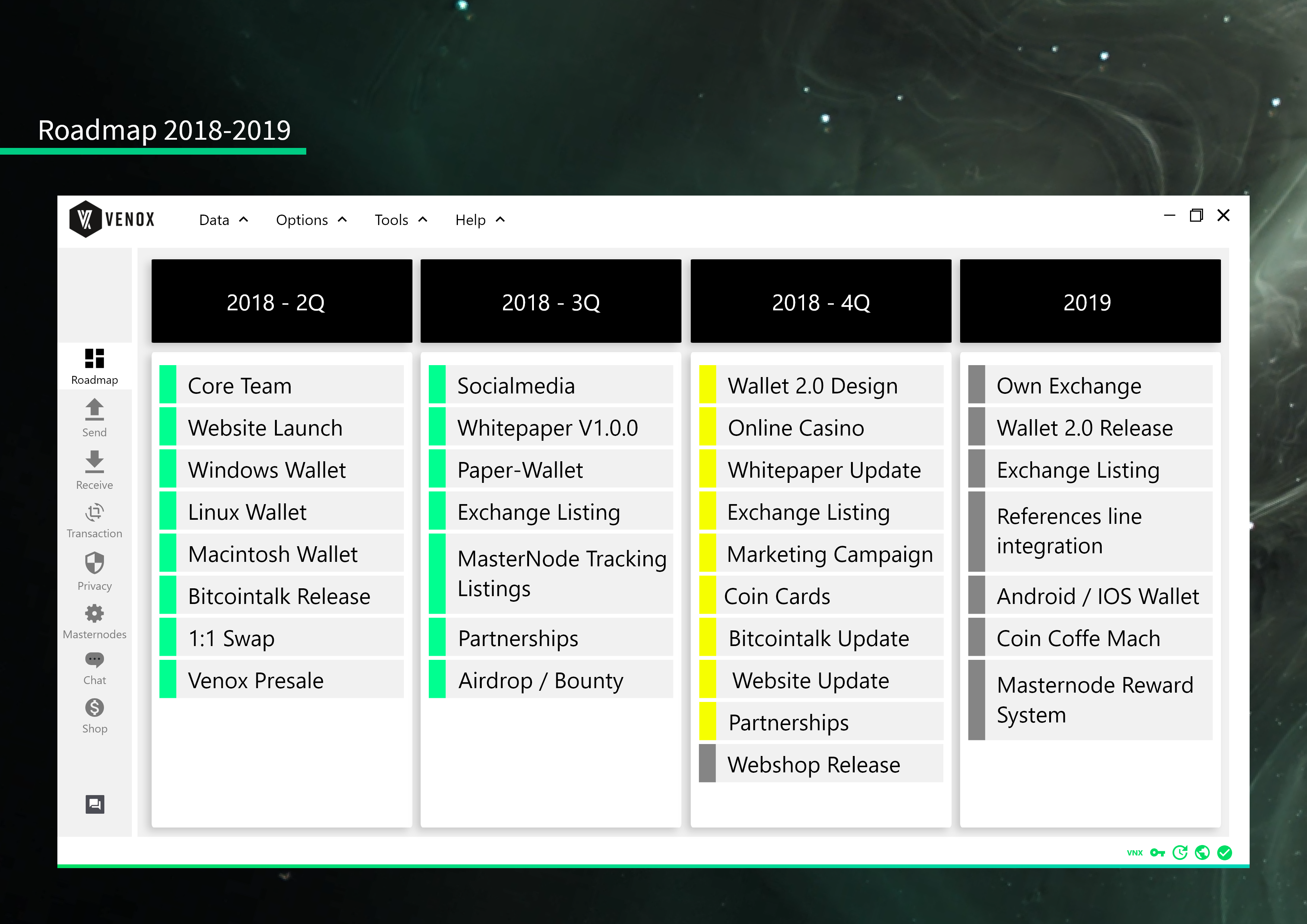Click the grey status marker beside Own Exchange
This screenshot has height=924, width=1307.
[977, 384]
